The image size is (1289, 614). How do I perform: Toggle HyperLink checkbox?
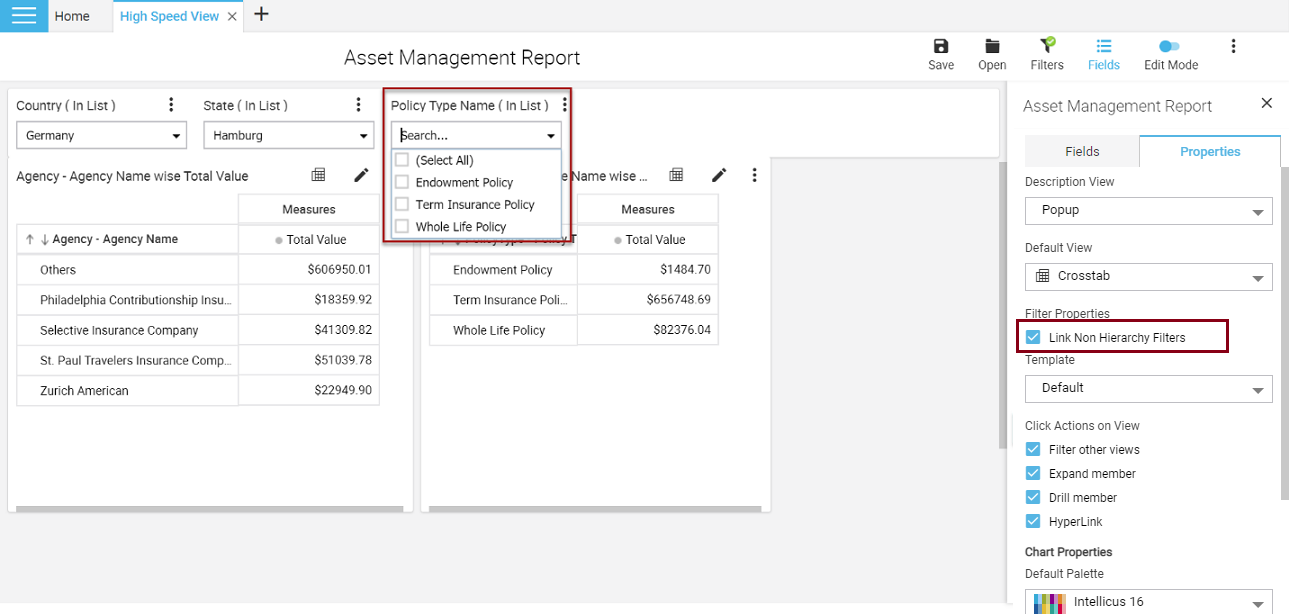(x=1034, y=522)
